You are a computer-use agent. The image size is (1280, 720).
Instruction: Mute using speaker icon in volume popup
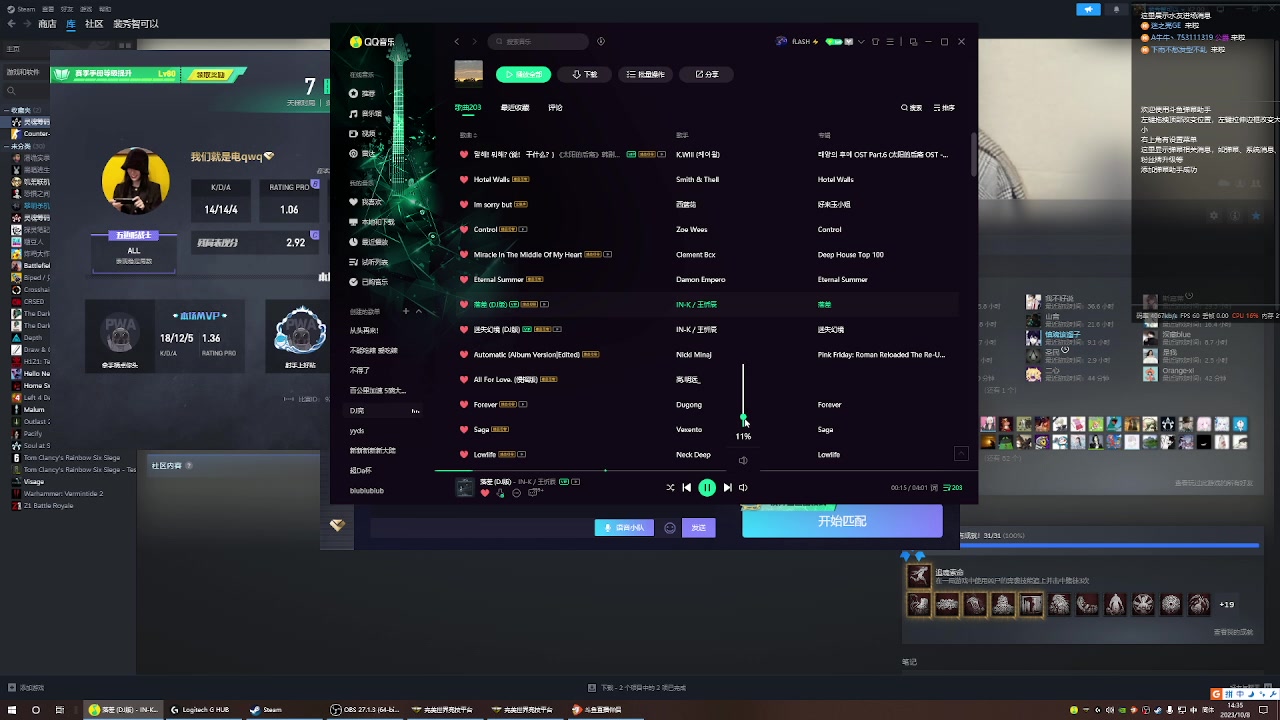click(743, 461)
